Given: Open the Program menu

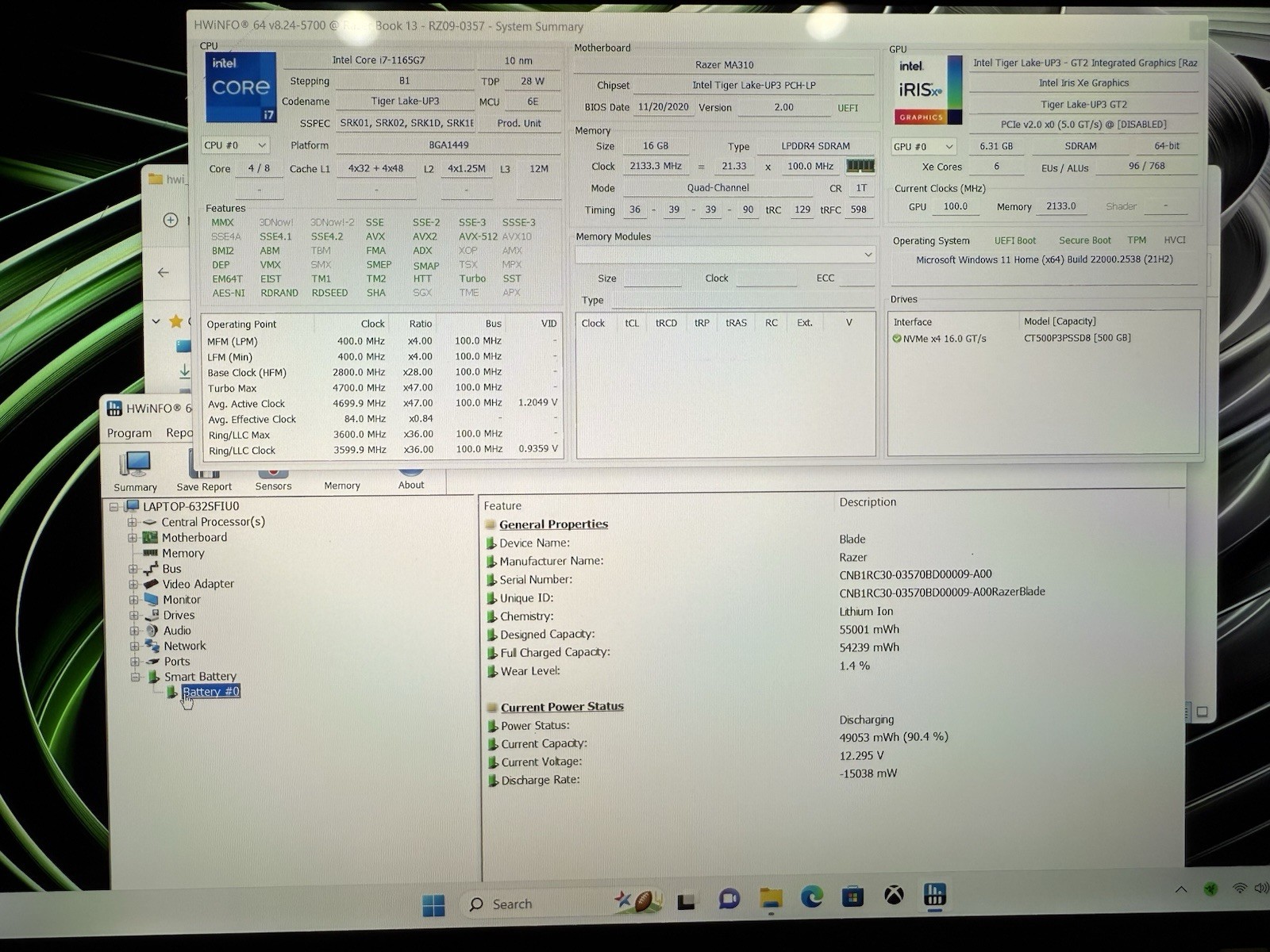Looking at the screenshot, I should [129, 433].
